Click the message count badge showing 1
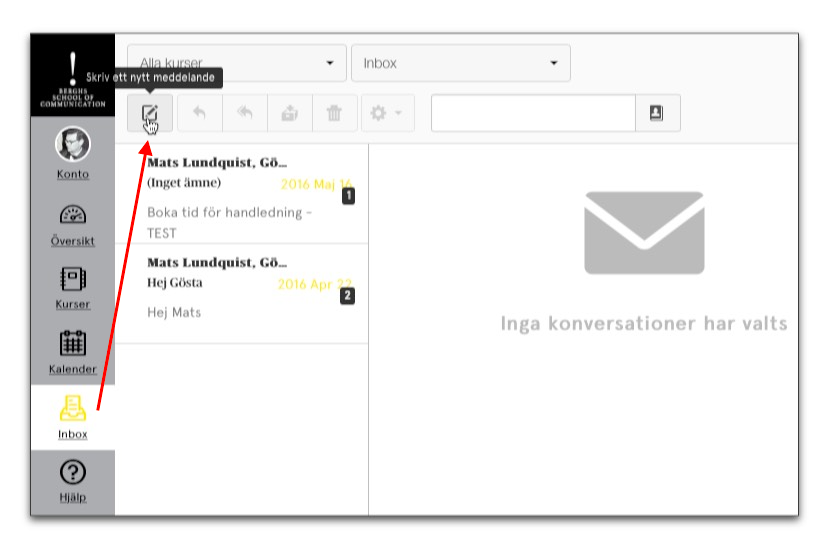 coord(348,196)
